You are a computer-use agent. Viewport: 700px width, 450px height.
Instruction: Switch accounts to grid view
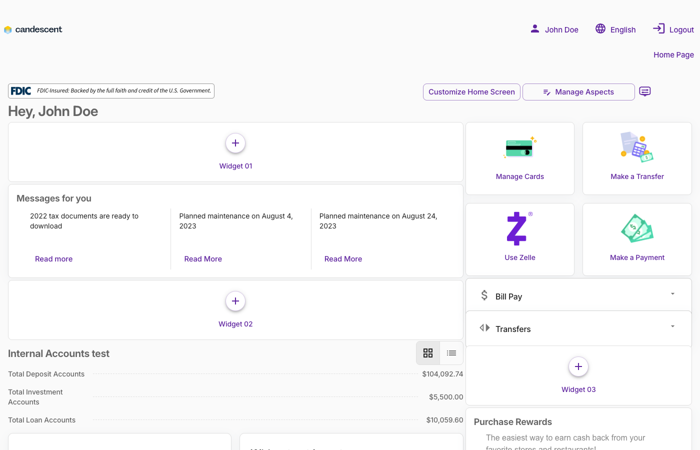point(428,353)
